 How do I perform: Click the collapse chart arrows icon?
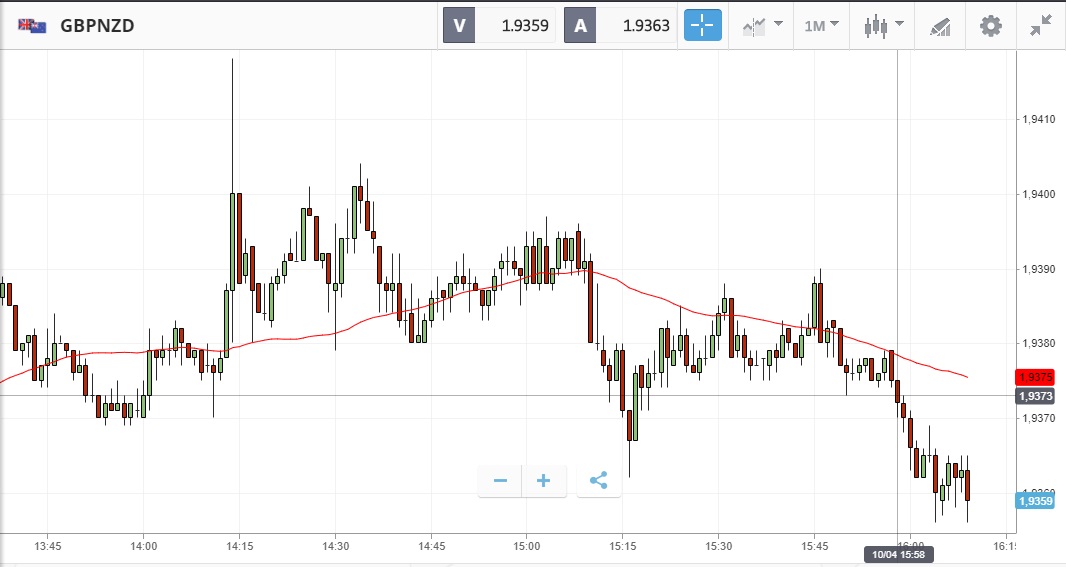[x=1040, y=26]
